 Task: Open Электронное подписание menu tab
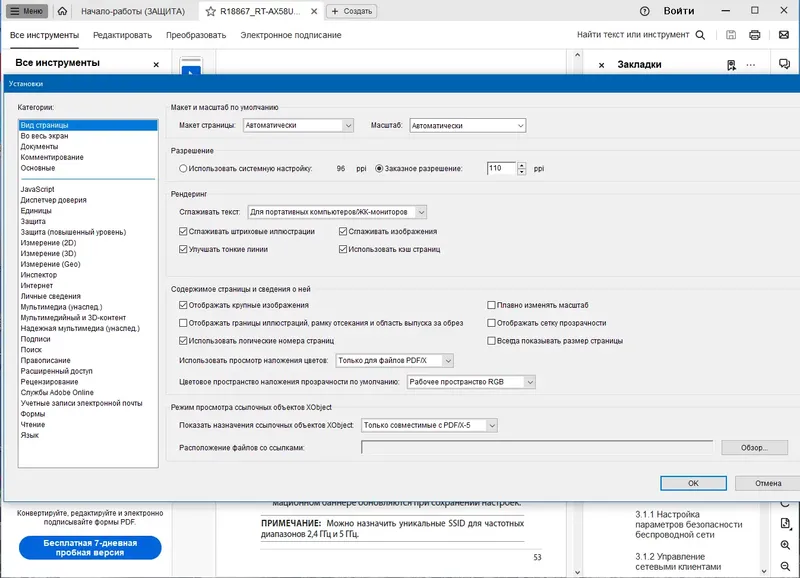tap(291, 35)
